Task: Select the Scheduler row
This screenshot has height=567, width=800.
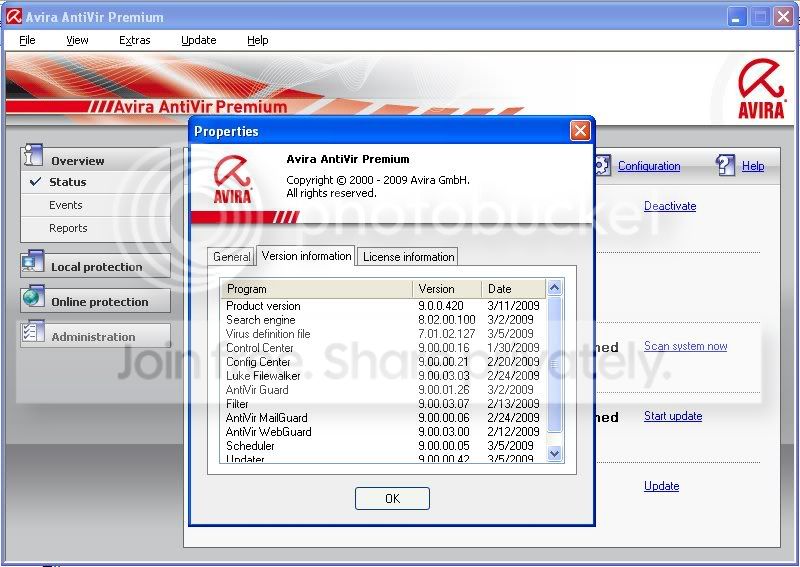Action: pos(384,446)
